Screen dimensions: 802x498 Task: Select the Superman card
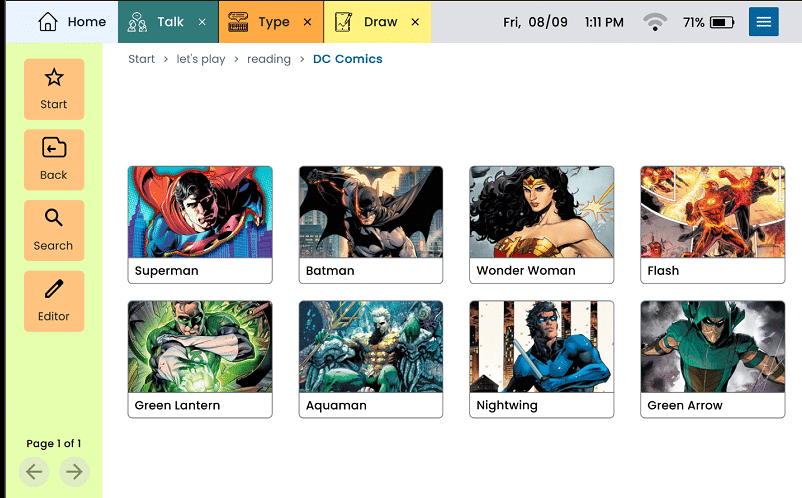200,225
